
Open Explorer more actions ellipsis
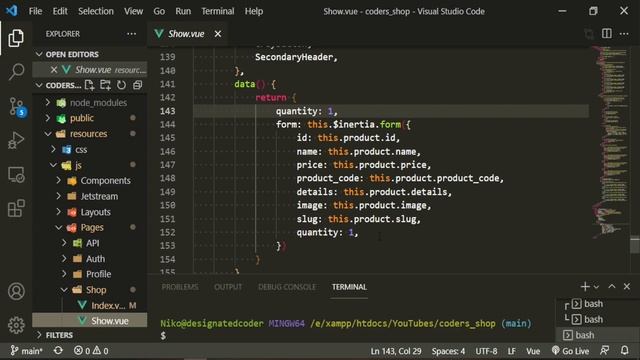click(131, 34)
